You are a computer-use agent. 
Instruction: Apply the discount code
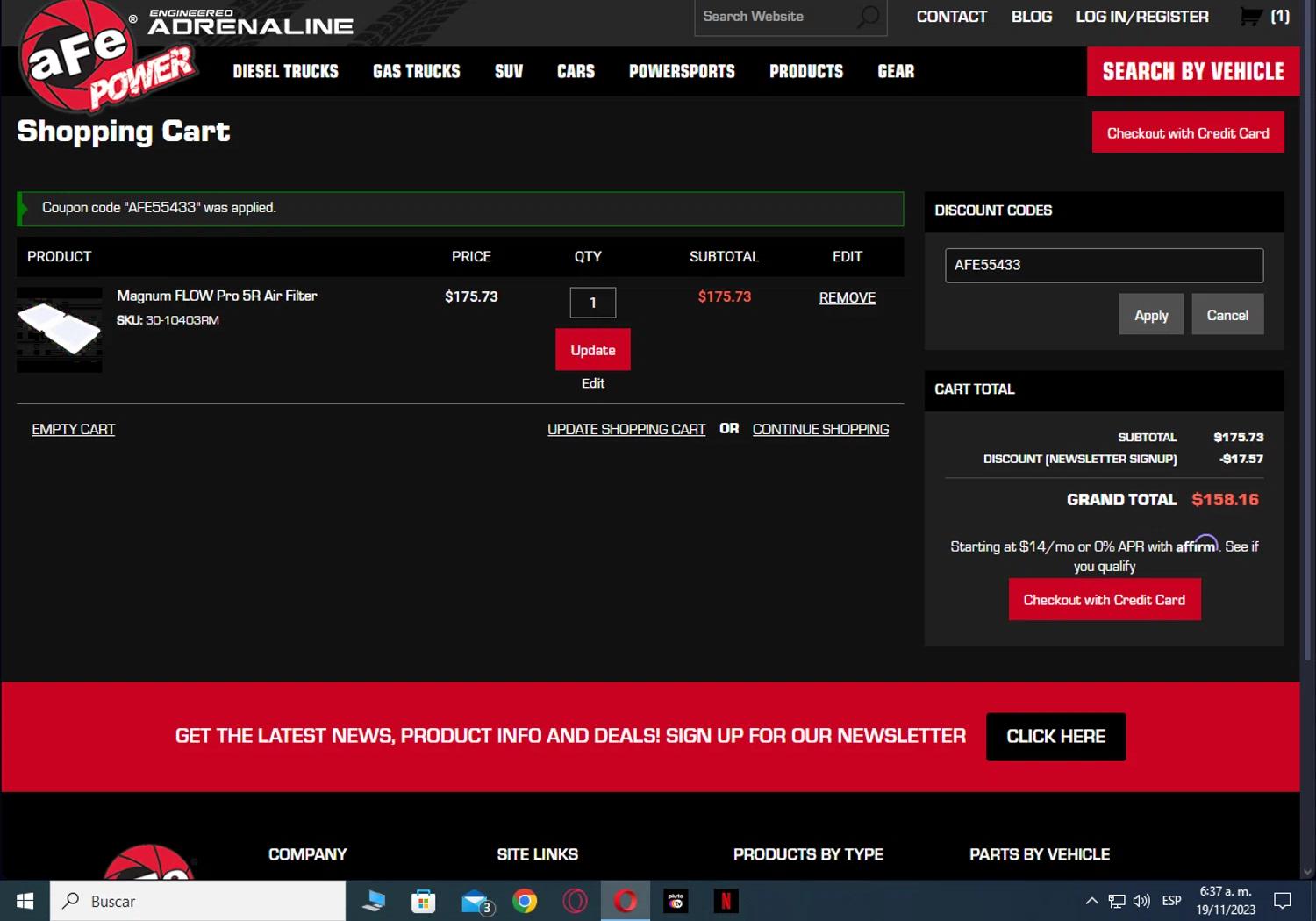pos(1151,315)
